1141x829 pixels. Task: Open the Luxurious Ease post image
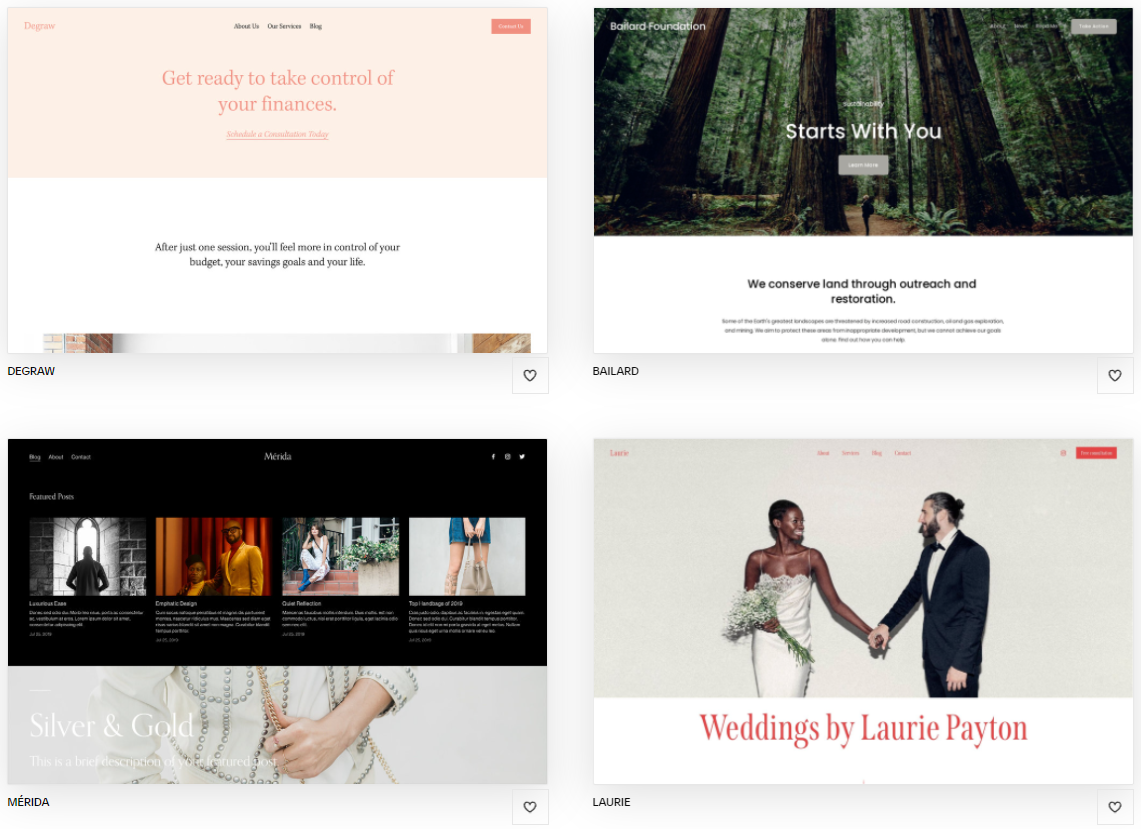[87, 557]
